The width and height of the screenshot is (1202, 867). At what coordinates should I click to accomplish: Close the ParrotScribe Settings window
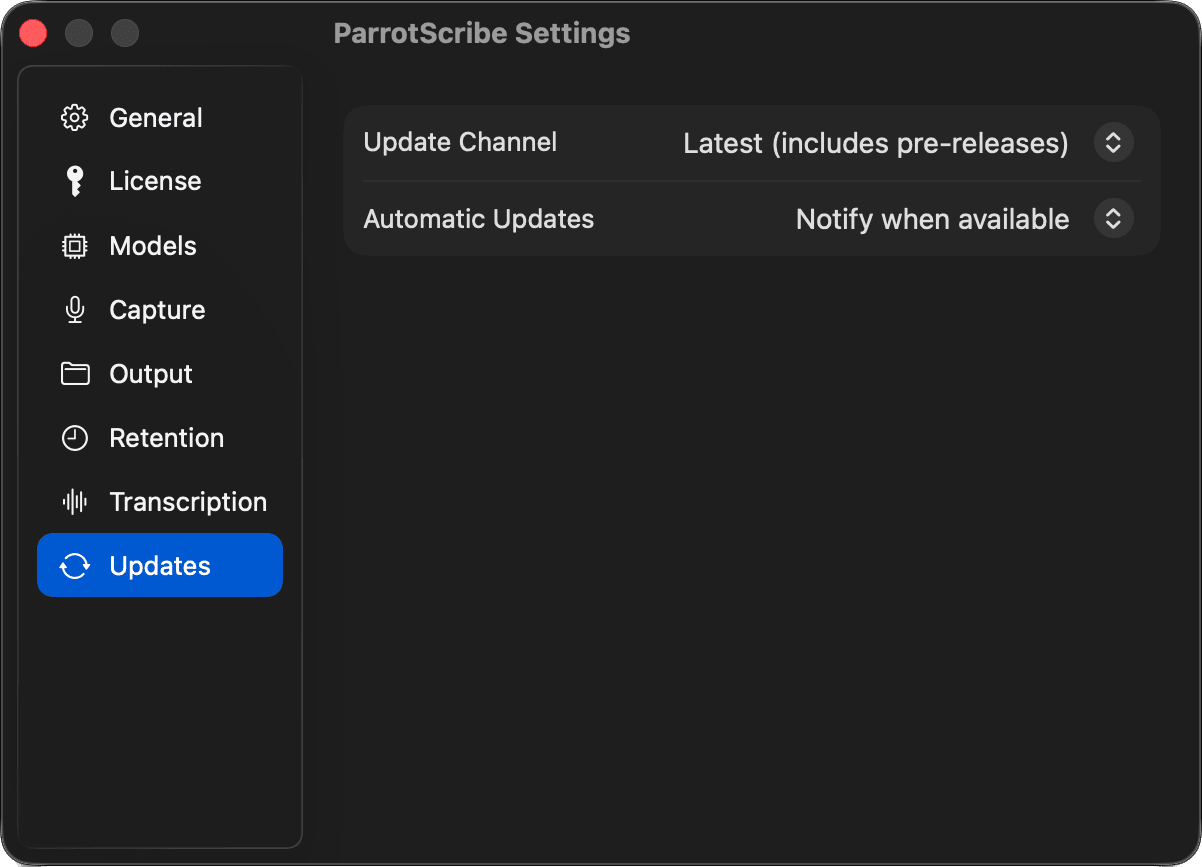coord(34,33)
